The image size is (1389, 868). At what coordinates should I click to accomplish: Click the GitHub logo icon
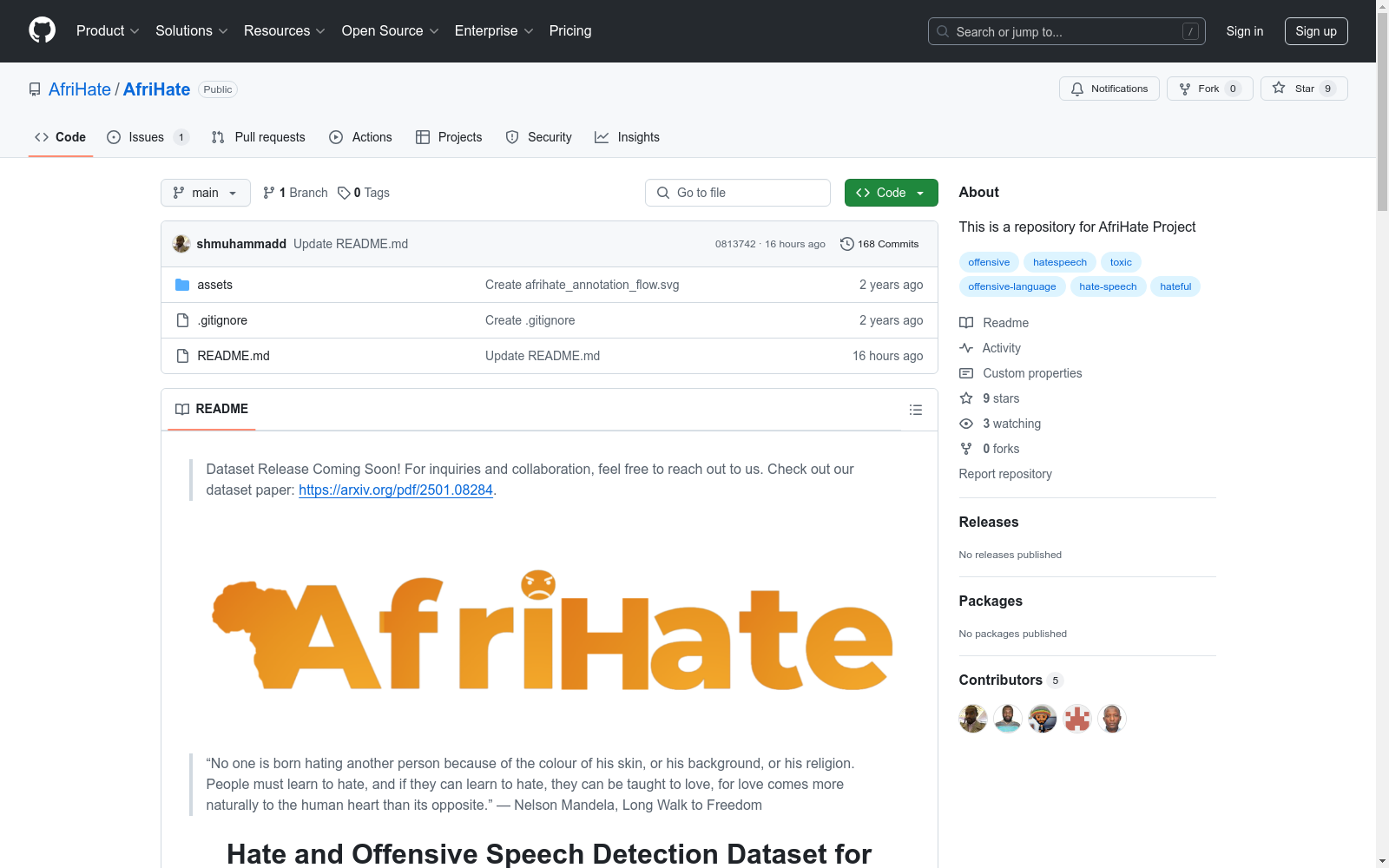42,30
